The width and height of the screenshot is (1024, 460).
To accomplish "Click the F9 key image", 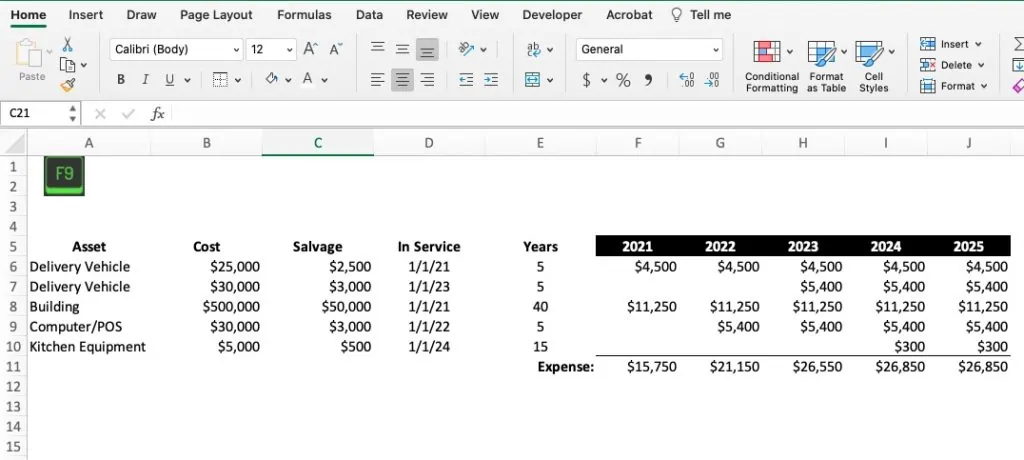I will [64, 176].
